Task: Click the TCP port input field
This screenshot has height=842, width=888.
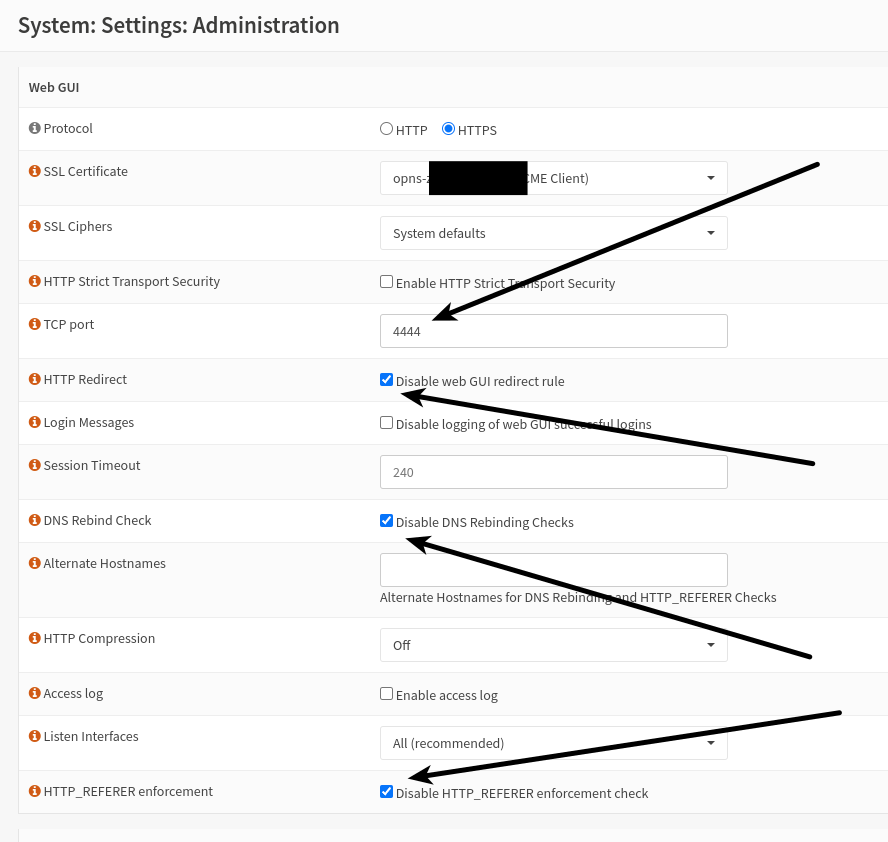Action: (553, 331)
